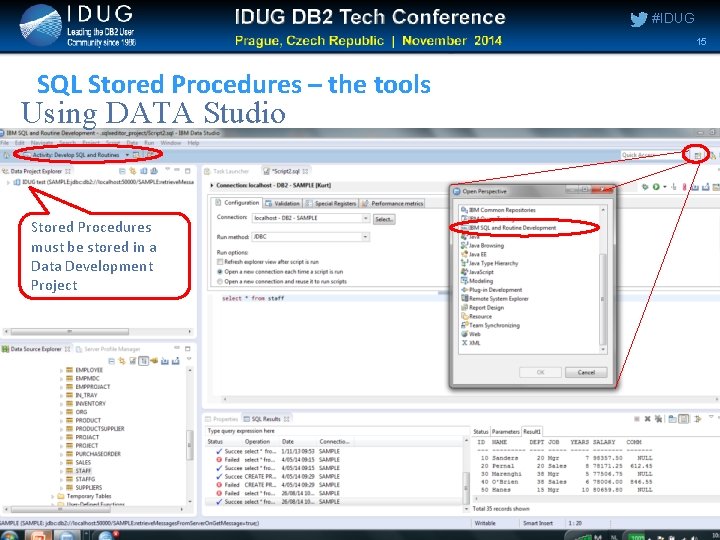
Task: Close the *Script2.sql editor tab
Action: click(305, 171)
